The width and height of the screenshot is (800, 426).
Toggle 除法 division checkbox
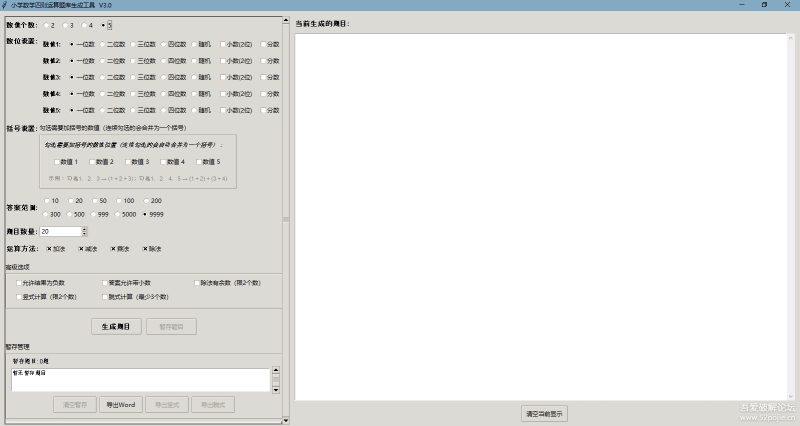pos(152,249)
